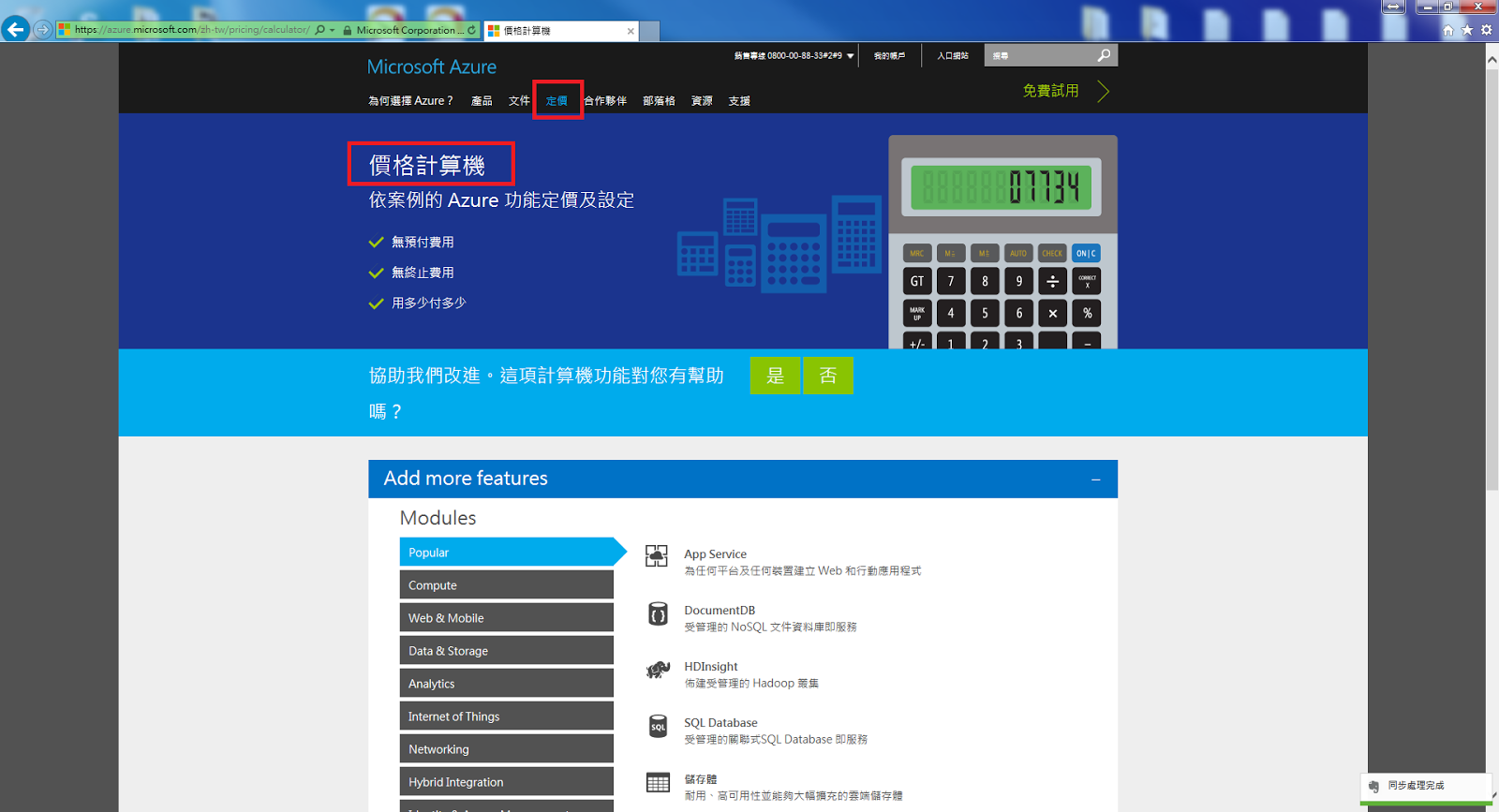1499x812 pixels.
Task: Open the 資源 menu
Action: [x=702, y=101]
